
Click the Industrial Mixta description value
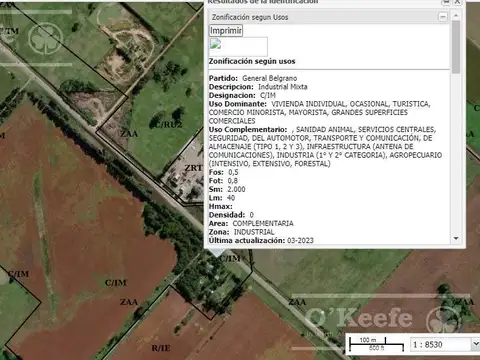[283, 87]
